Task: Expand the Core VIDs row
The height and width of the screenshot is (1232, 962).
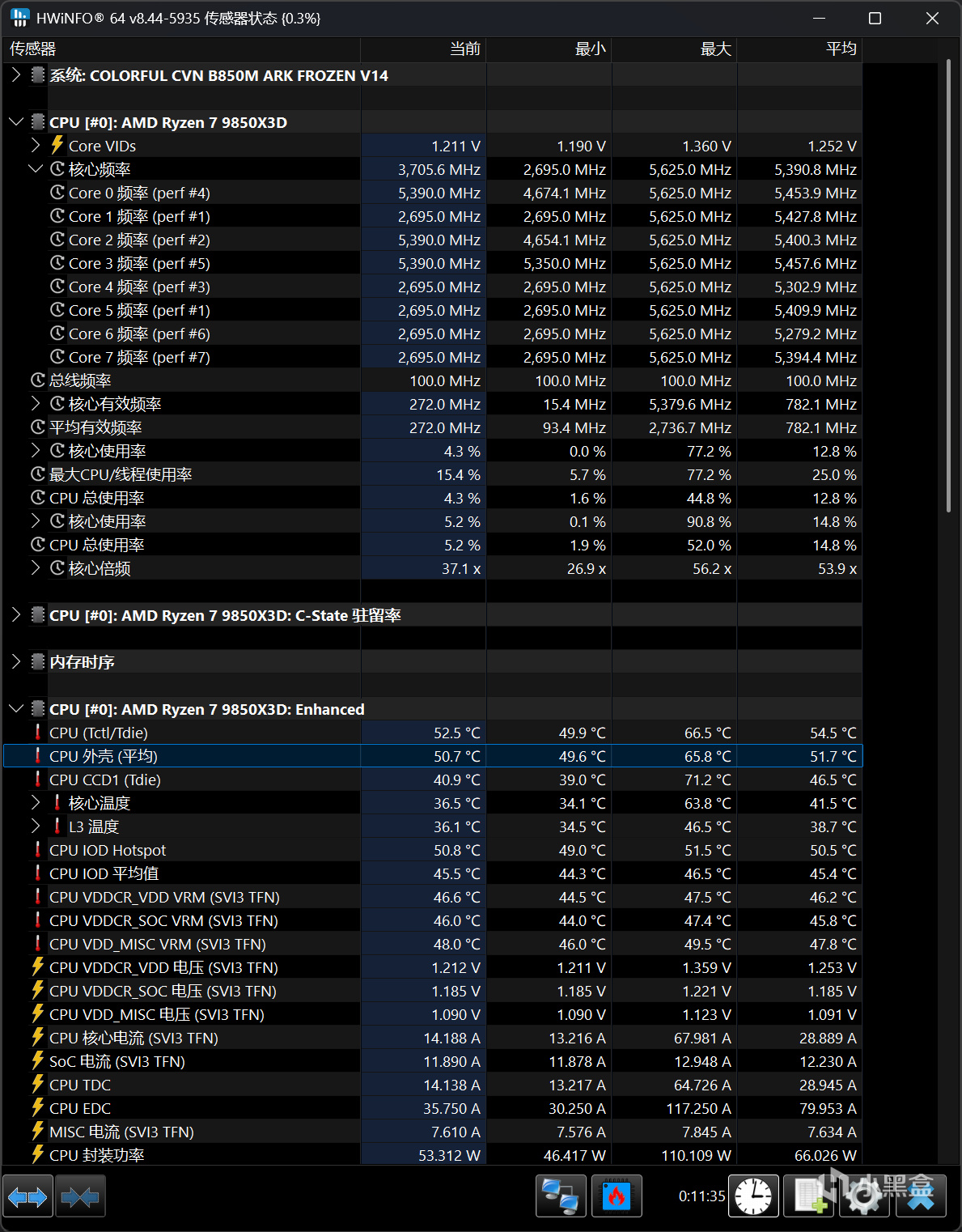Action: [36, 146]
